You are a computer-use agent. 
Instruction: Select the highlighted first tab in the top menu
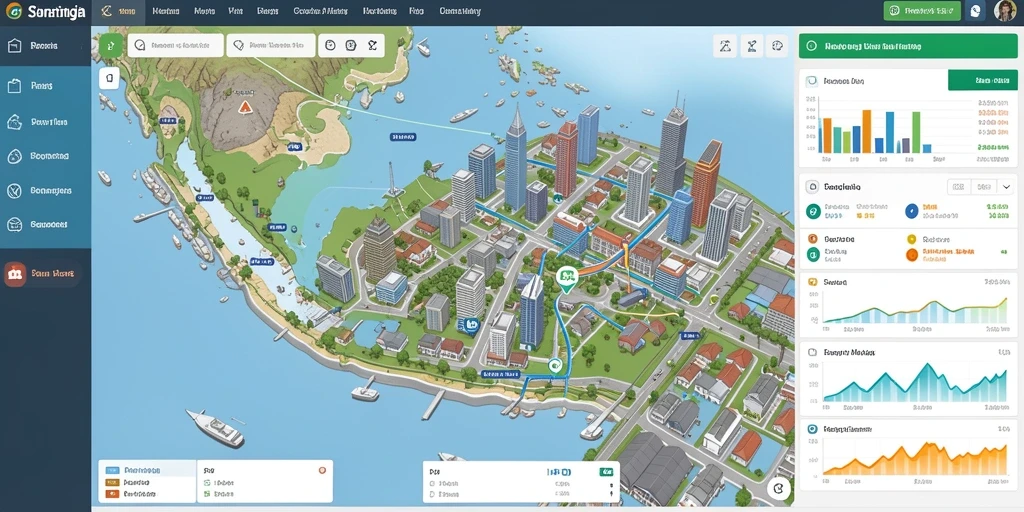119,11
